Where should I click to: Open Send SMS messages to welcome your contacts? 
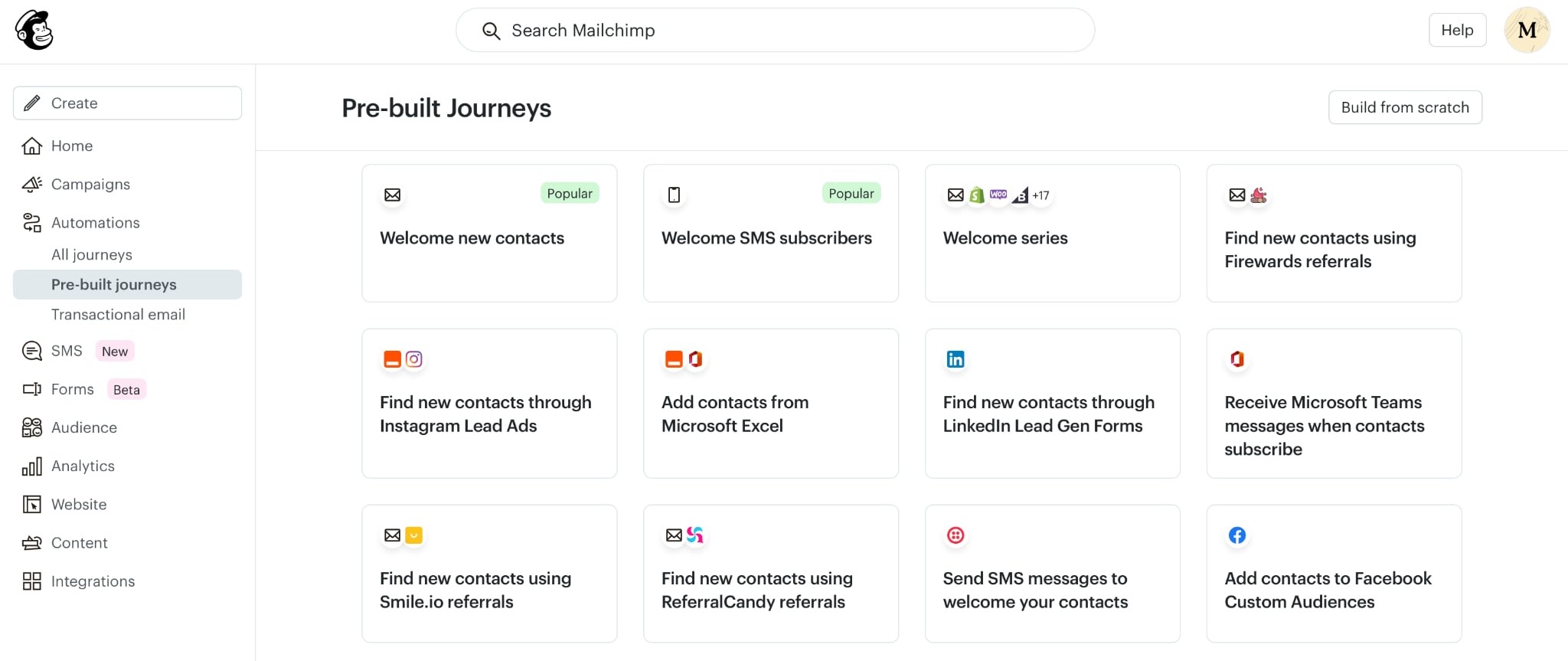coord(1053,573)
